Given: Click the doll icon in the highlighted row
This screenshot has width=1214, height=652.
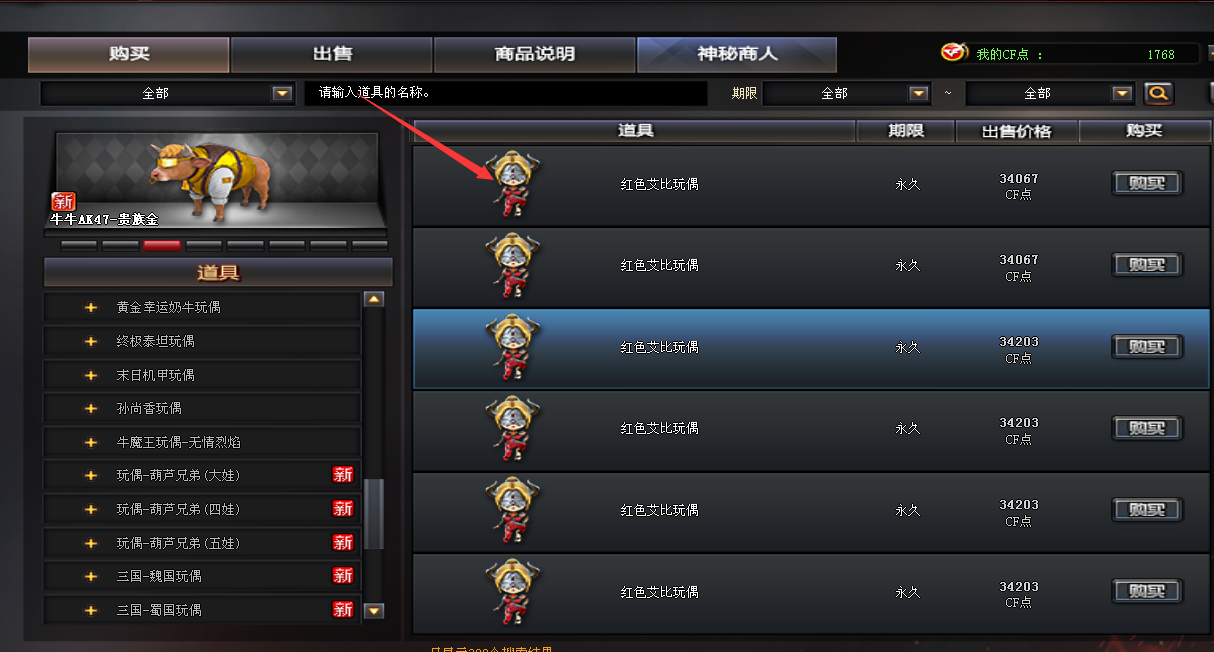Looking at the screenshot, I should (x=513, y=347).
